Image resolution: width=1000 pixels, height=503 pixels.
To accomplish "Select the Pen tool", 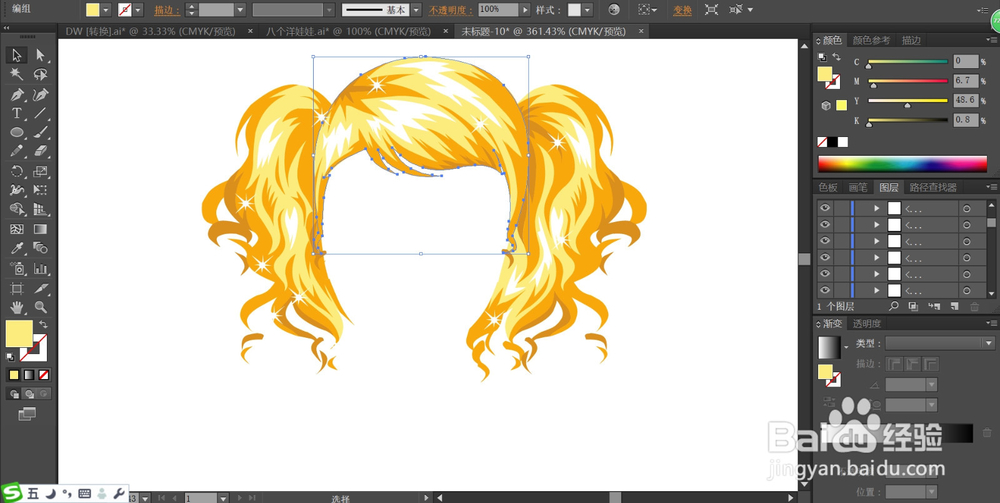I will click(17, 94).
